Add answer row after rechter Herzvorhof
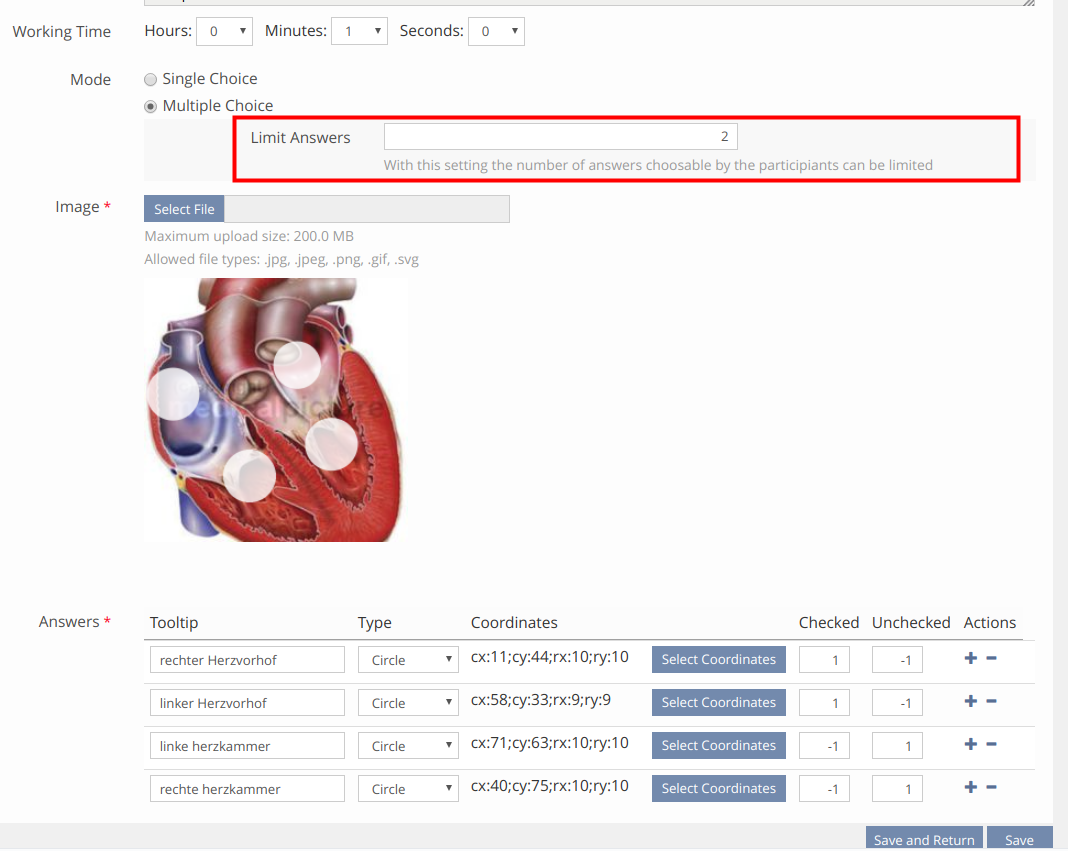The height and width of the screenshot is (851, 1069). [970, 658]
